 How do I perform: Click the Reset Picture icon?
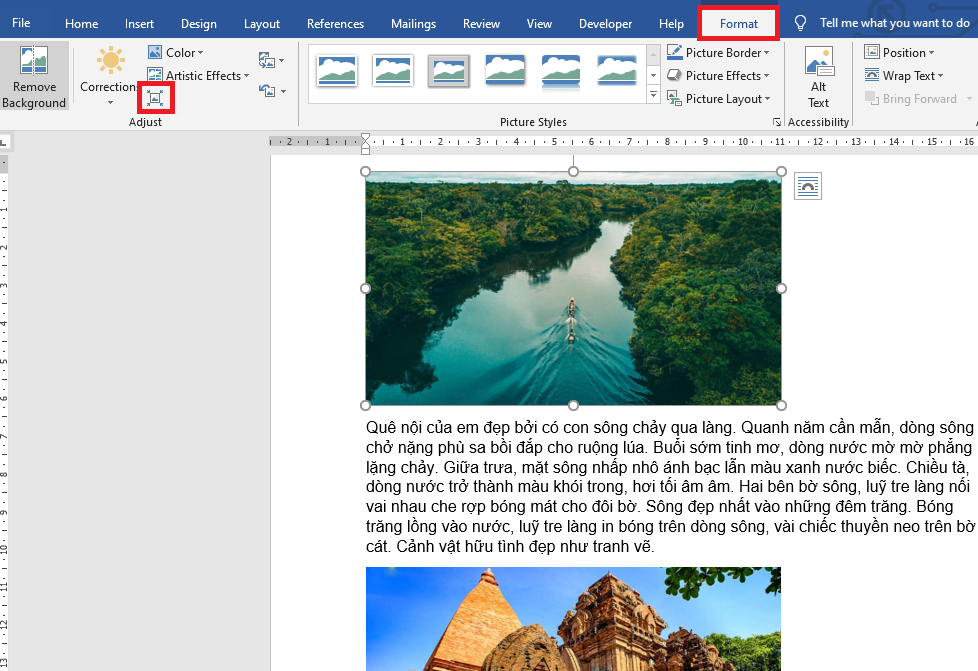[268, 89]
